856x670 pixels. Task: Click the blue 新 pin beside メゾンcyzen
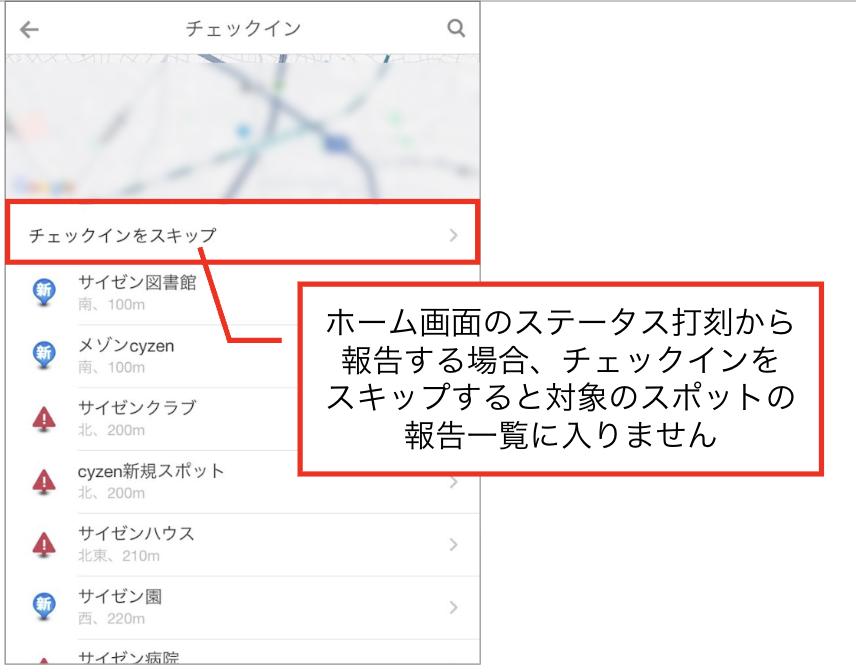44,355
